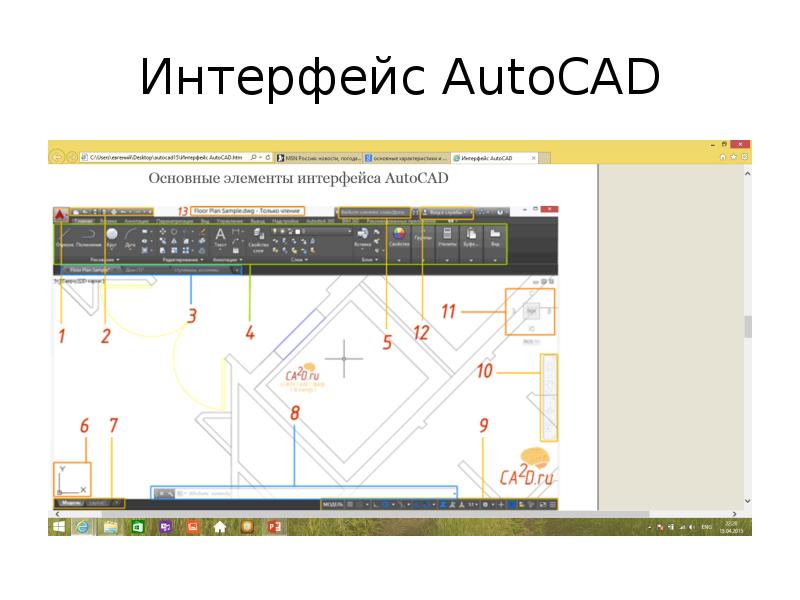Open the View panel (Вид) in ribbon

(495, 237)
